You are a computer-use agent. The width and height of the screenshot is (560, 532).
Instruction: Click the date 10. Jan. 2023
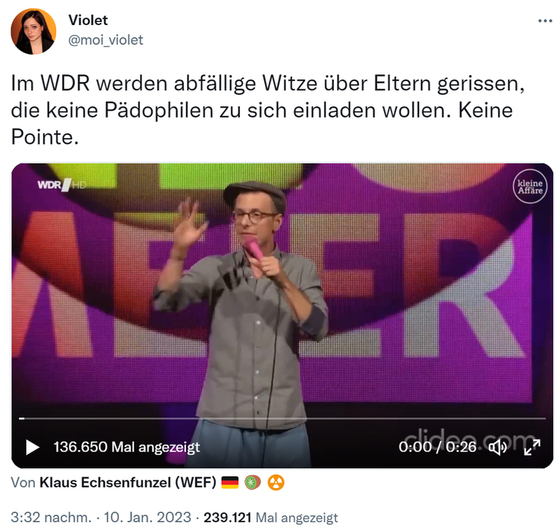click(148, 517)
